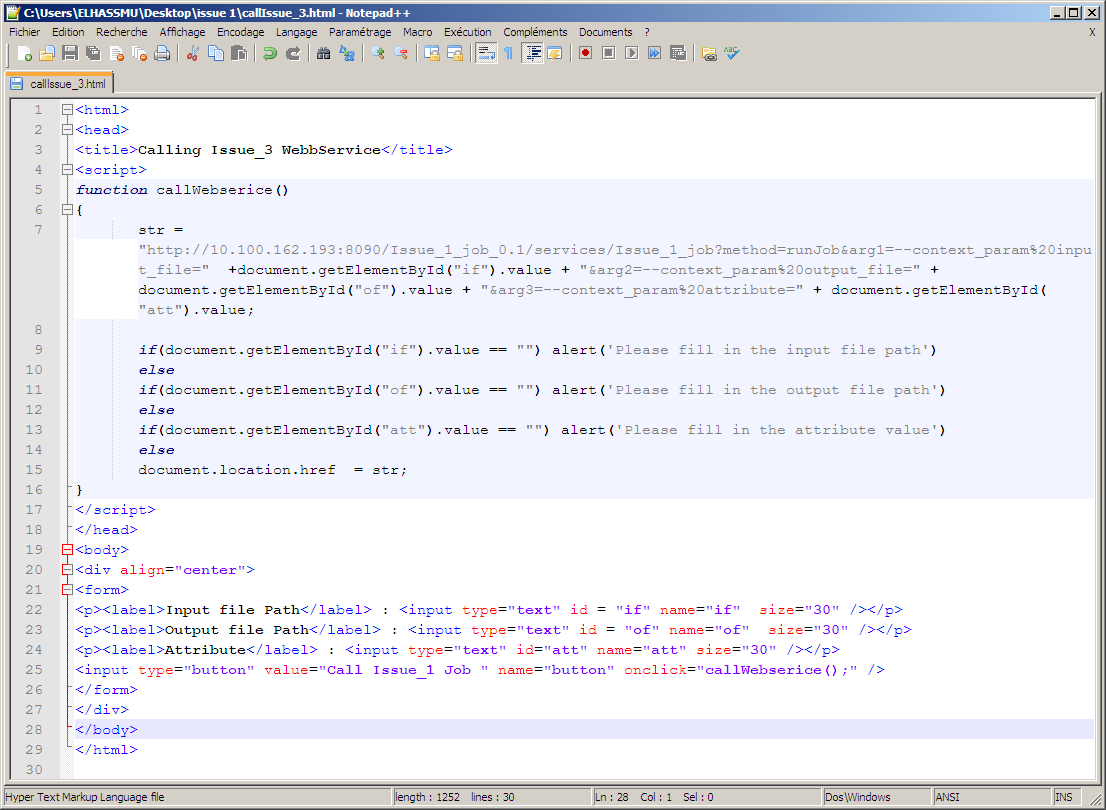This screenshot has height=810, width=1106.
Task: Open the Macro menu
Action: point(418,32)
